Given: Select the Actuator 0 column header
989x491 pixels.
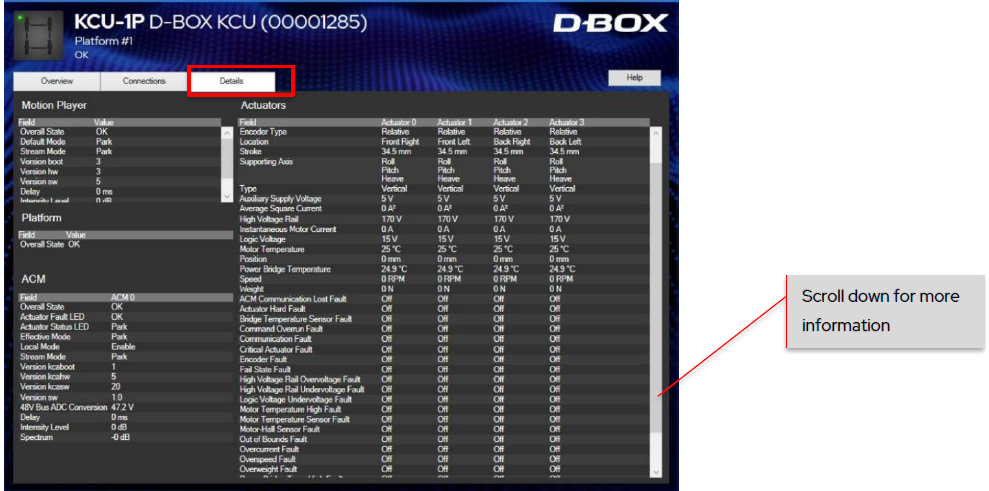Looking at the screenshot, I should [398, 122].
